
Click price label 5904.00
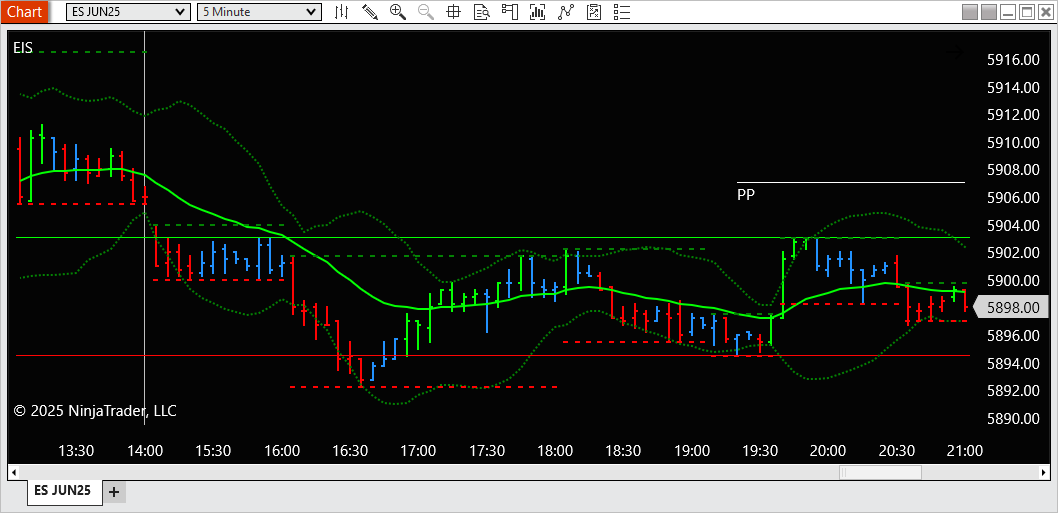pyautogui.click(x=1013, y=225)
